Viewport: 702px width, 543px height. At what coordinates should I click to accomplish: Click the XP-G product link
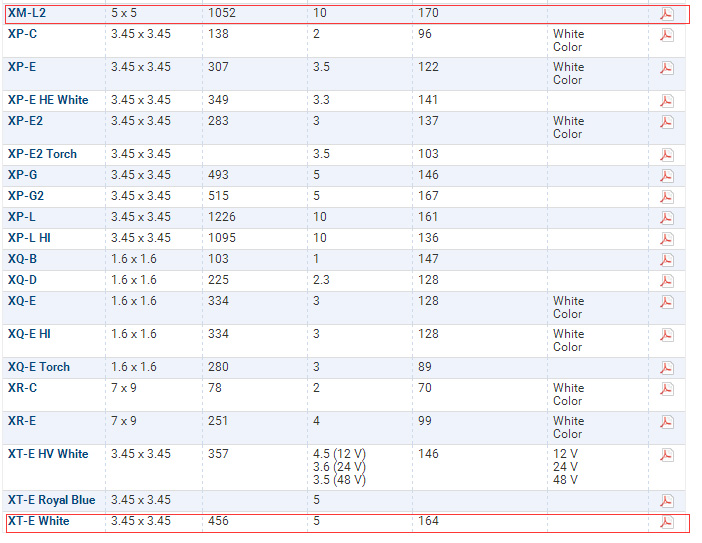(21, 175)
